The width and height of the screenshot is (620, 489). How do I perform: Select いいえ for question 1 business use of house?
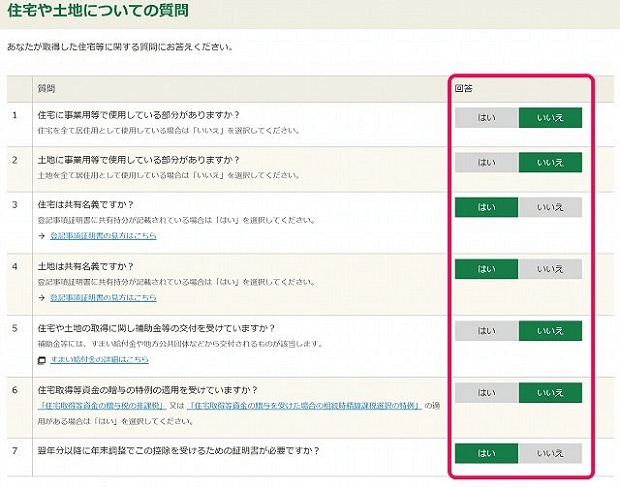[x=550, y=117]
